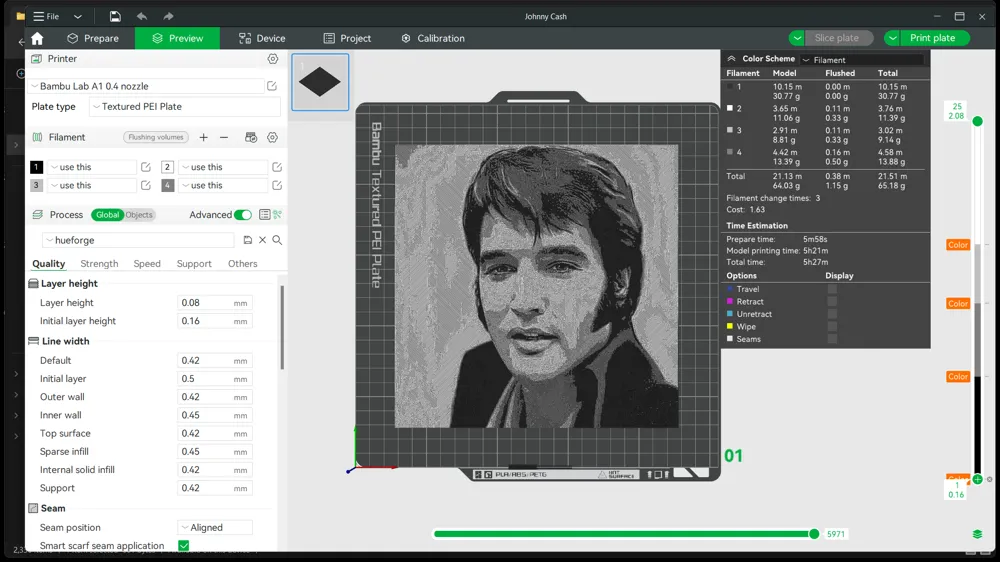The width and height of the screenshot is (1000, 562).
Task: Search process settings with magnifier icon
Action: click(x=277, y=240)
